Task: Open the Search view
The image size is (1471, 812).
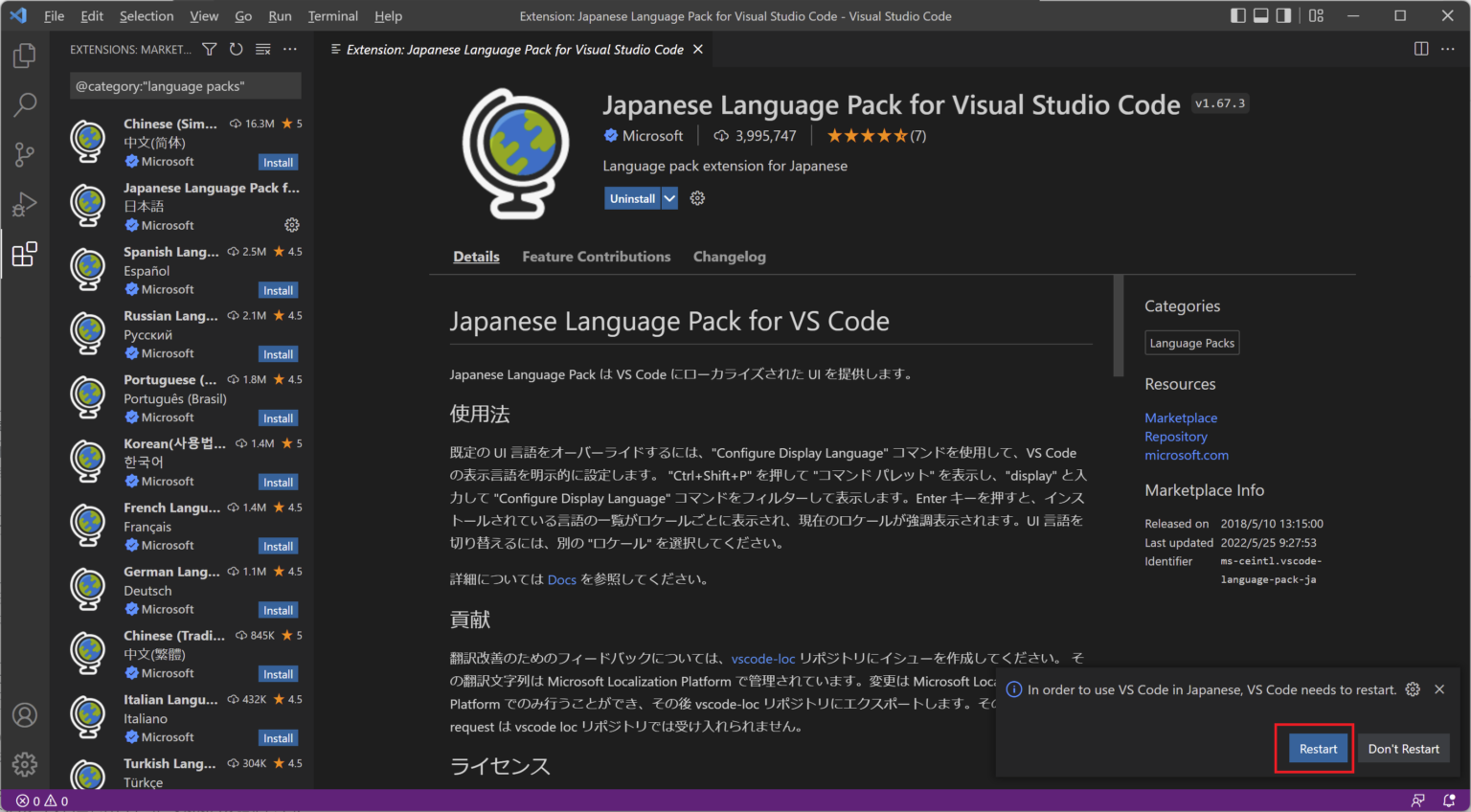Action: (24, 104)
